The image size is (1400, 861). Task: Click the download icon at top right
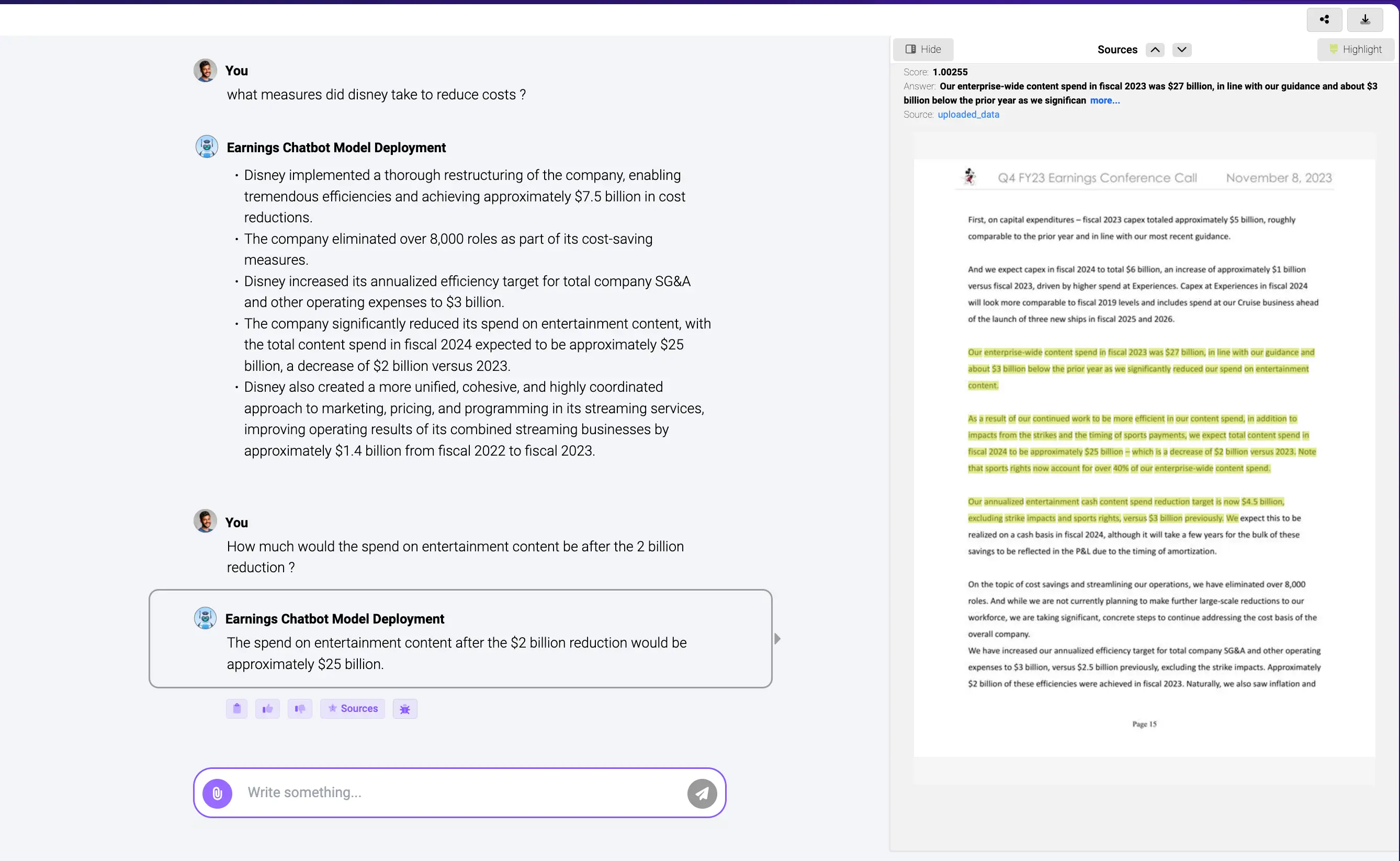tap(1365, 19)
